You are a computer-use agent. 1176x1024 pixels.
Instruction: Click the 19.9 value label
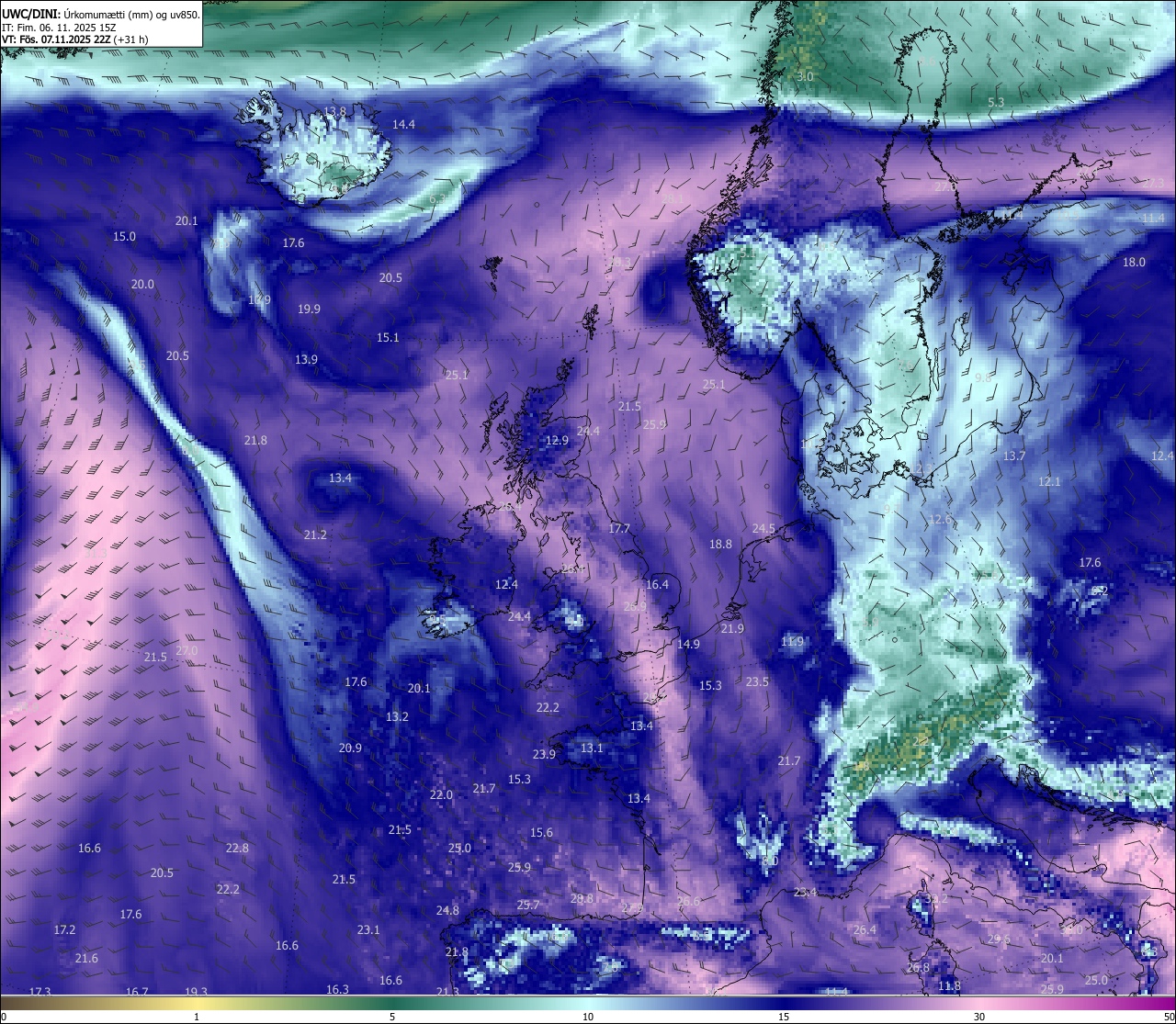(309, 309)
